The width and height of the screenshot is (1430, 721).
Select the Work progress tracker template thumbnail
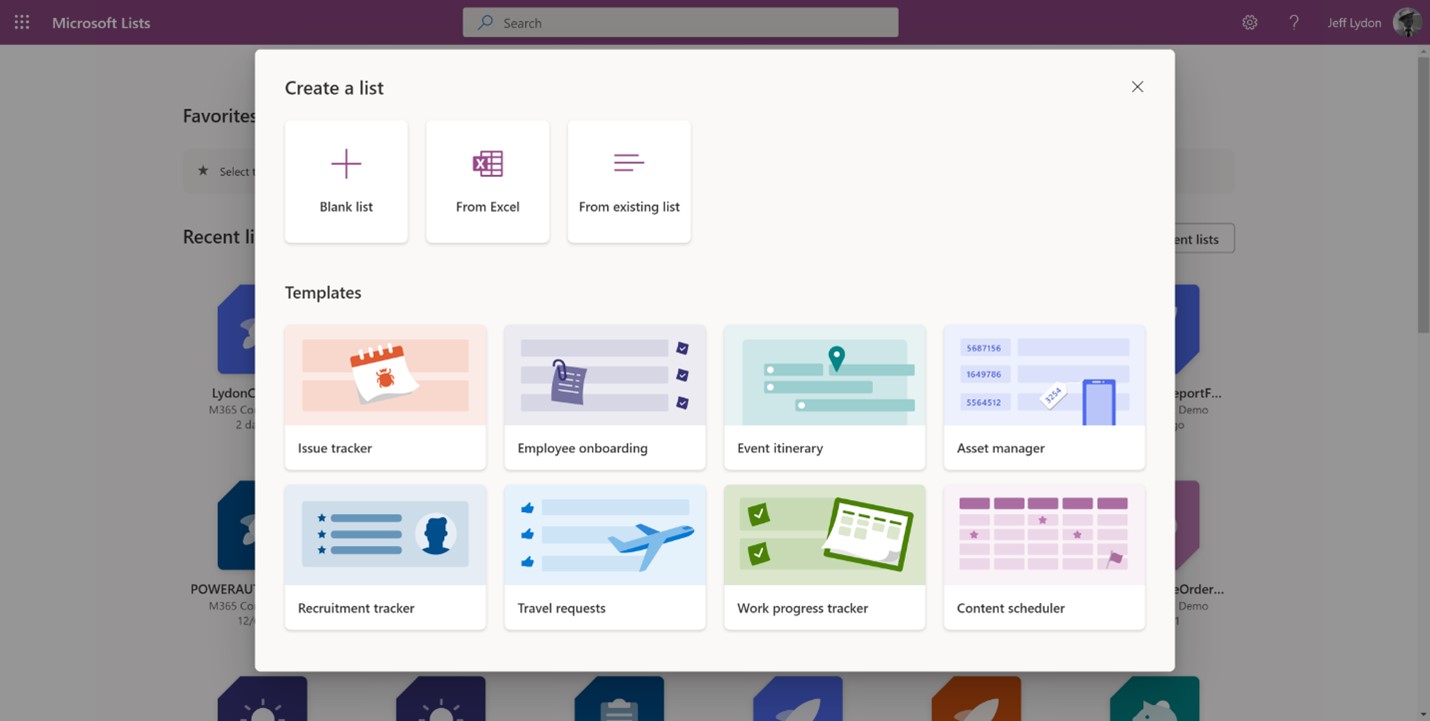coord(825,536)
